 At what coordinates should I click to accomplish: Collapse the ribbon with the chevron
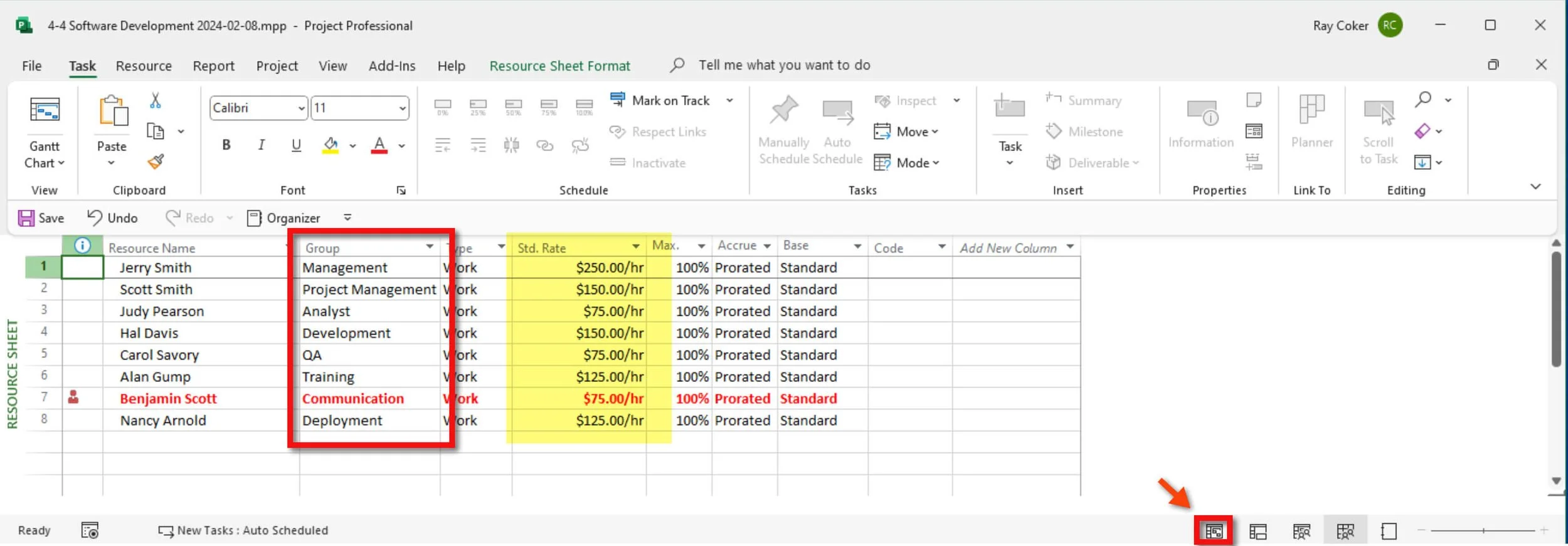point(1535,186)
